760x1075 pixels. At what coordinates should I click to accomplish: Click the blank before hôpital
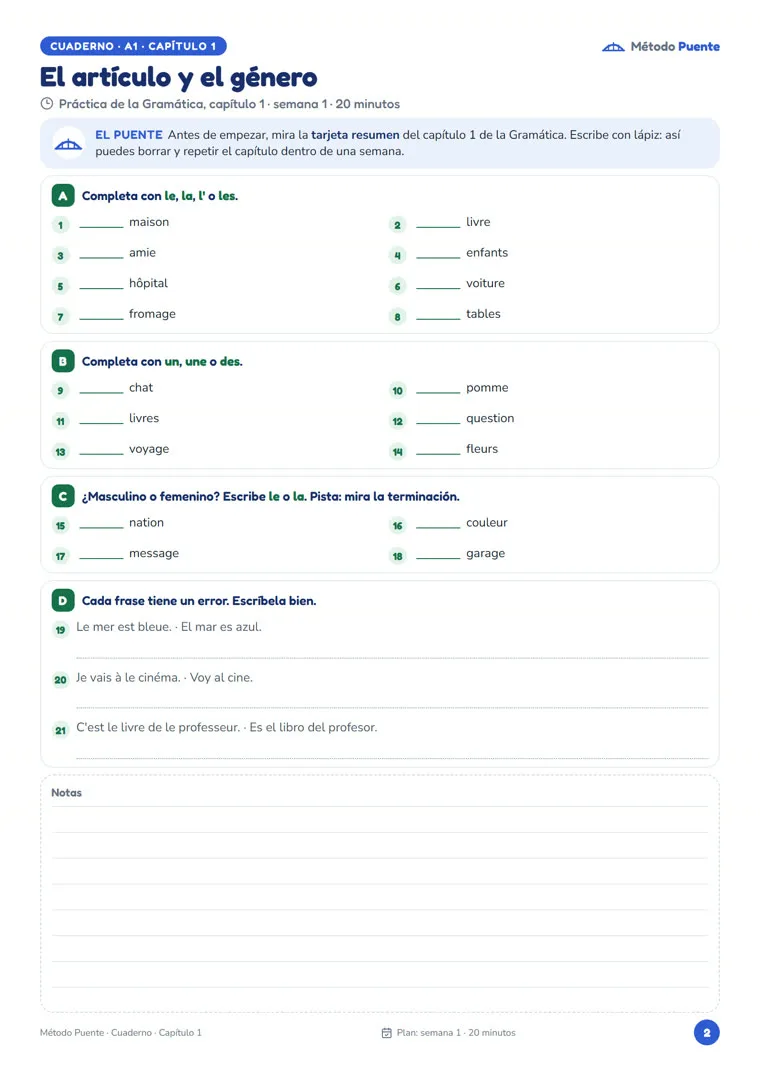pyautogui.click(x=101, y=285)
